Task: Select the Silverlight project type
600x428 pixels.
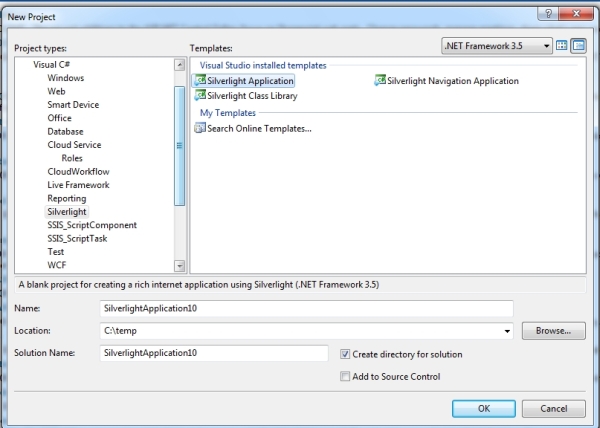Action: tap(67, 212)
